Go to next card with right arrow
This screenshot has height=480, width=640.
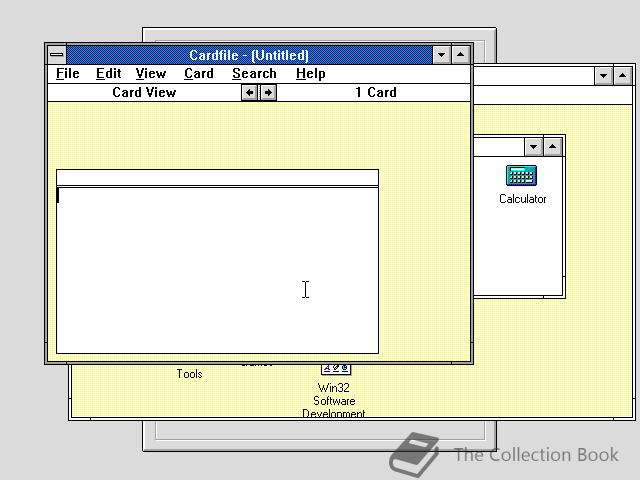click(x=268, y=93)
